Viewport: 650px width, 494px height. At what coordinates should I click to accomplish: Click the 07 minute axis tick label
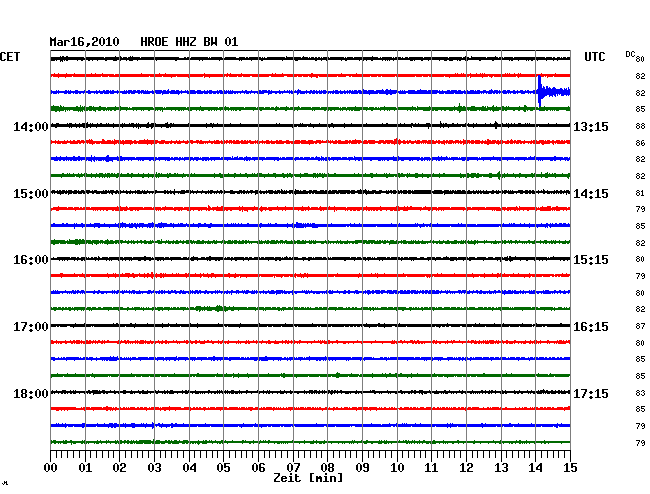tap(293, 468)
